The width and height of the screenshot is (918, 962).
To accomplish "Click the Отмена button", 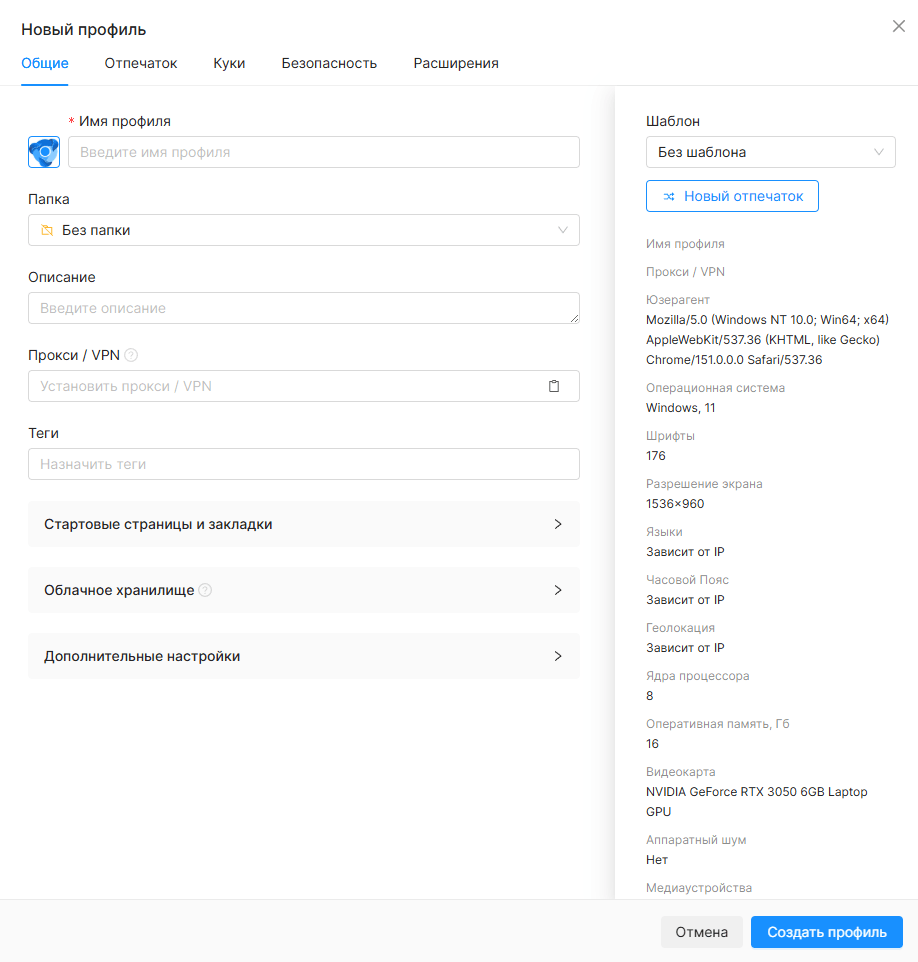I will pos(701,932).
